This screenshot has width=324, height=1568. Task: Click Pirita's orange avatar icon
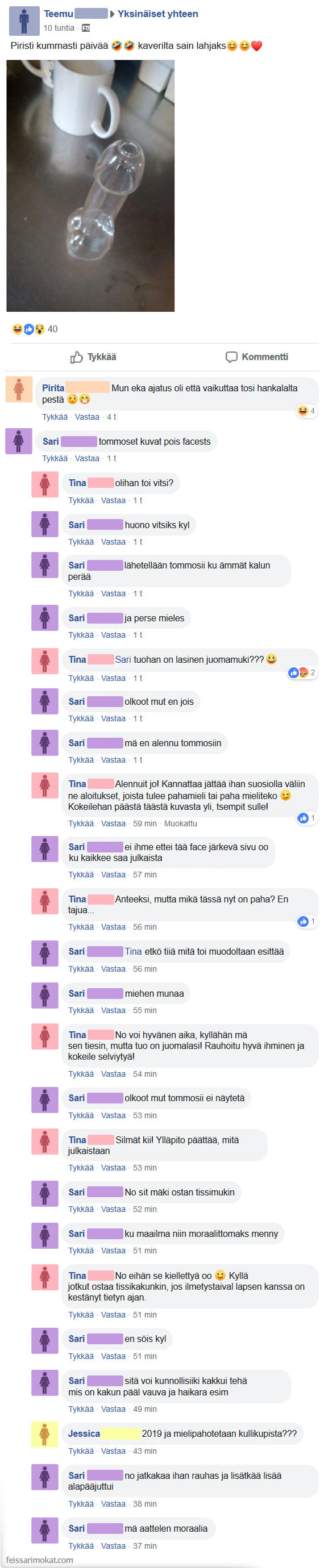click(x=19, y=390)
